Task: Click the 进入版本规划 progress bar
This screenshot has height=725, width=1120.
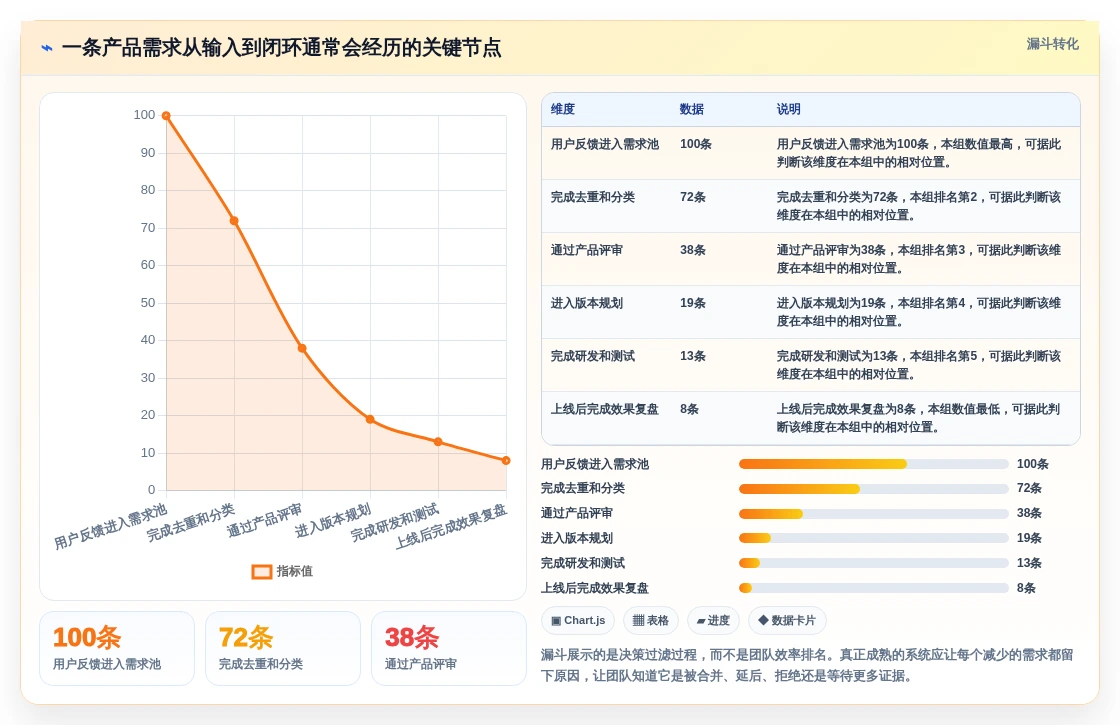Action: [874, 539]
